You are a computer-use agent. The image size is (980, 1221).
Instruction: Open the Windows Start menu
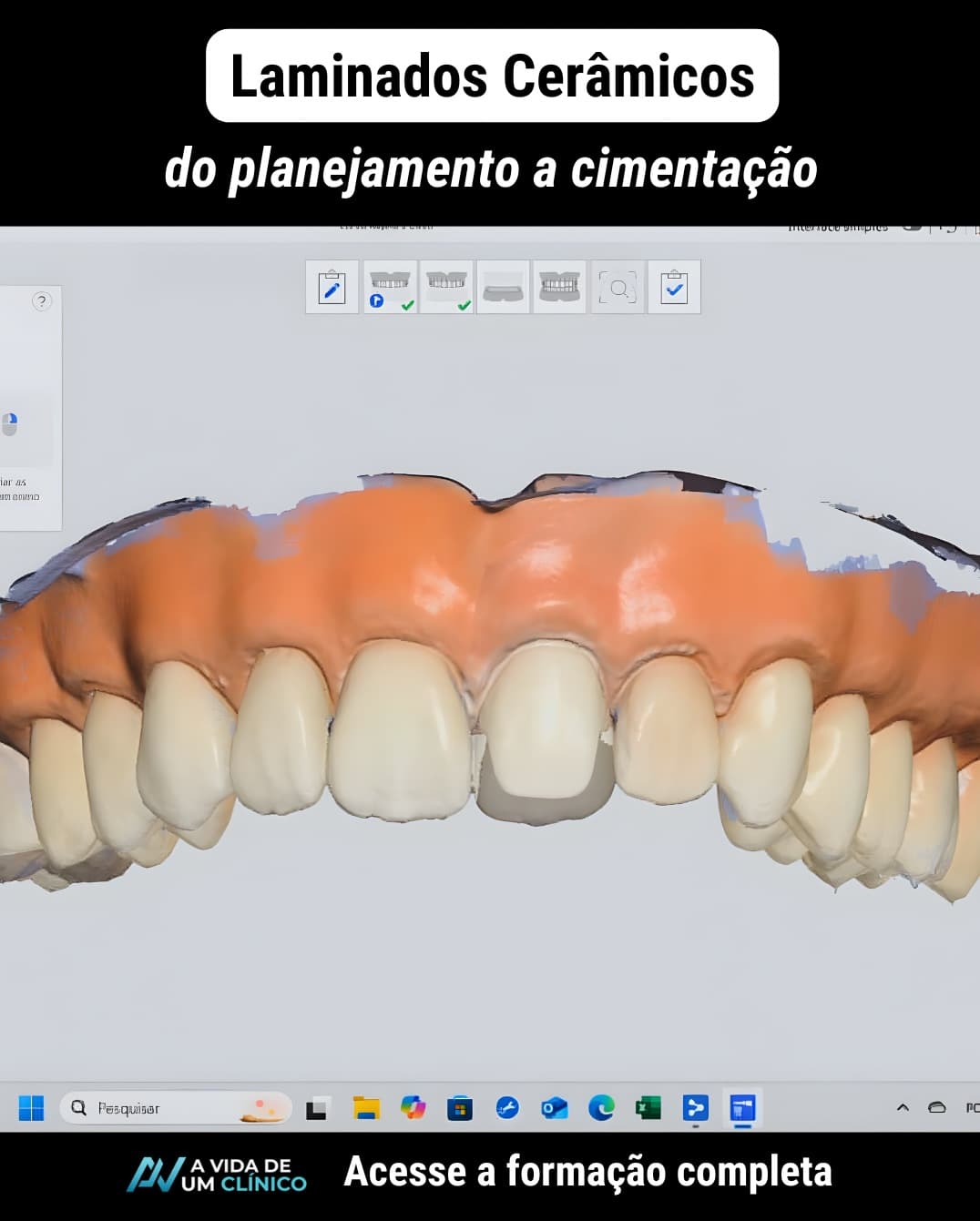point(31,1108)
